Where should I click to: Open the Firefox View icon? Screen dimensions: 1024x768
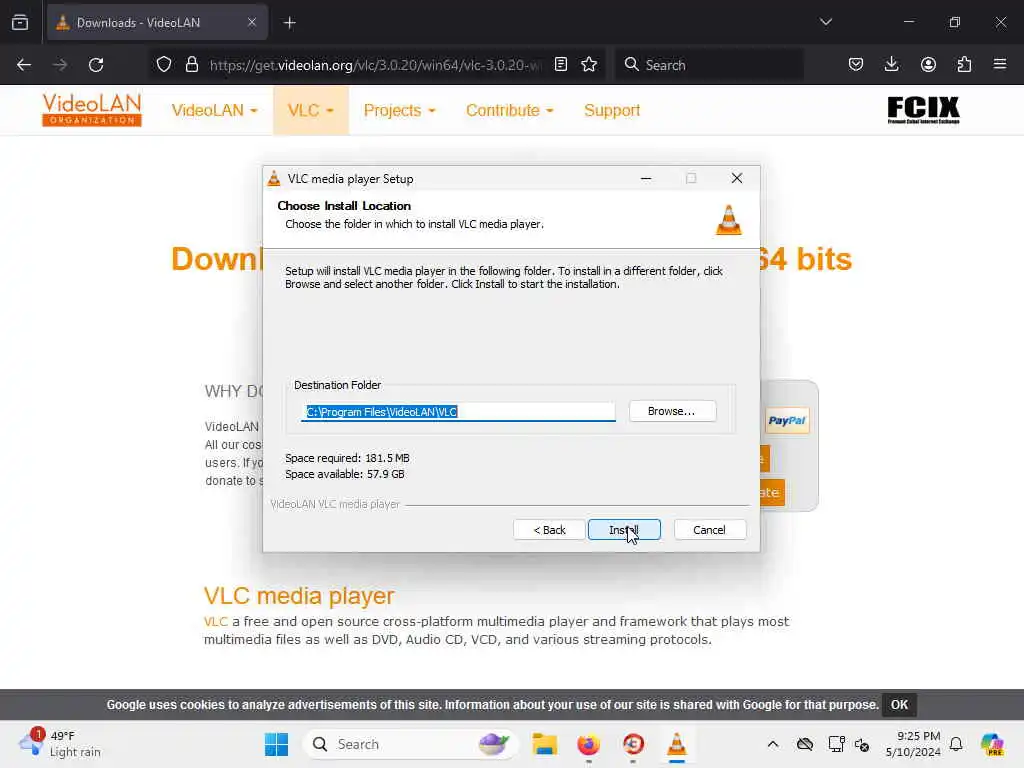(20, 23)
